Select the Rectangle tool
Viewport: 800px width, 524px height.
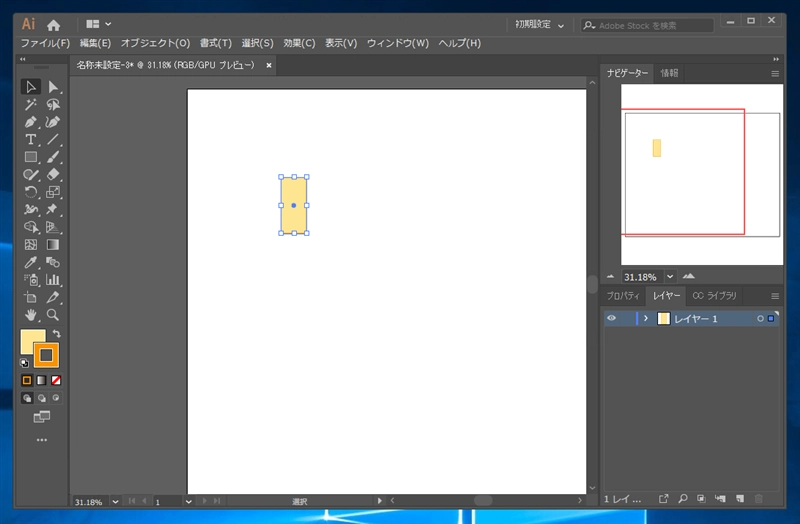click(31, 157)
